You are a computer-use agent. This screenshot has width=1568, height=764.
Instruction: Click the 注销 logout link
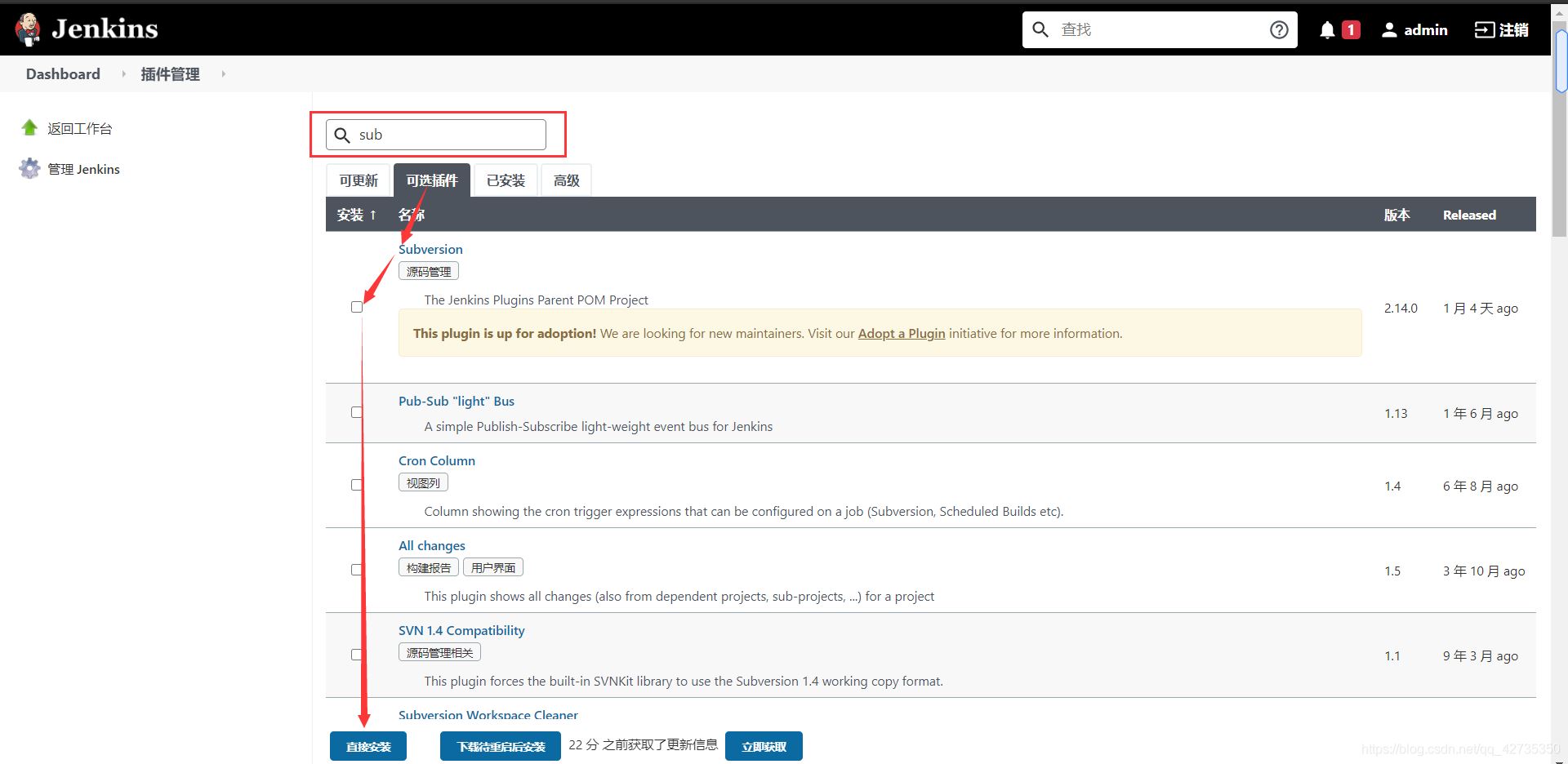pos(1513,30)
